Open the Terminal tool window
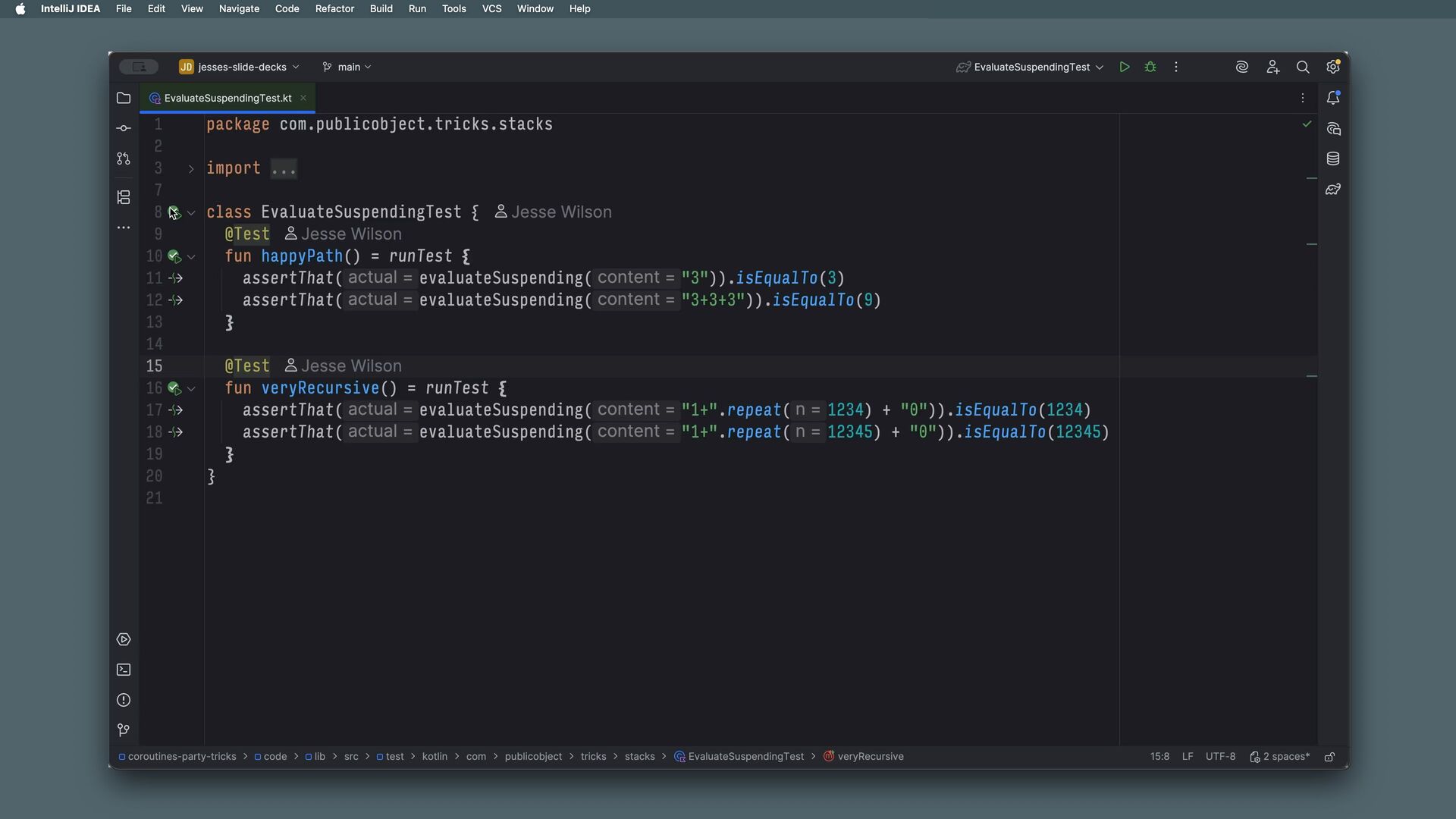 pyautogui.click(x=124, y=670)
